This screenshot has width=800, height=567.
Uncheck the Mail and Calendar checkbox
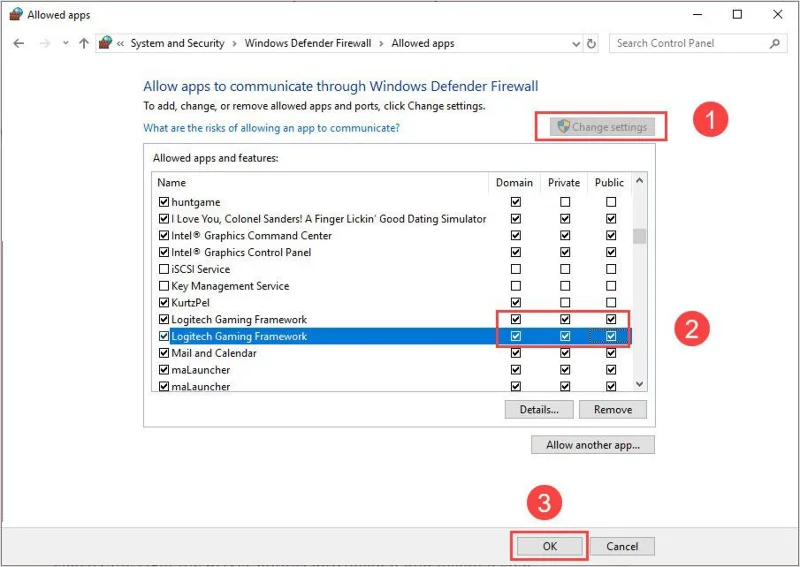point(164,353)
